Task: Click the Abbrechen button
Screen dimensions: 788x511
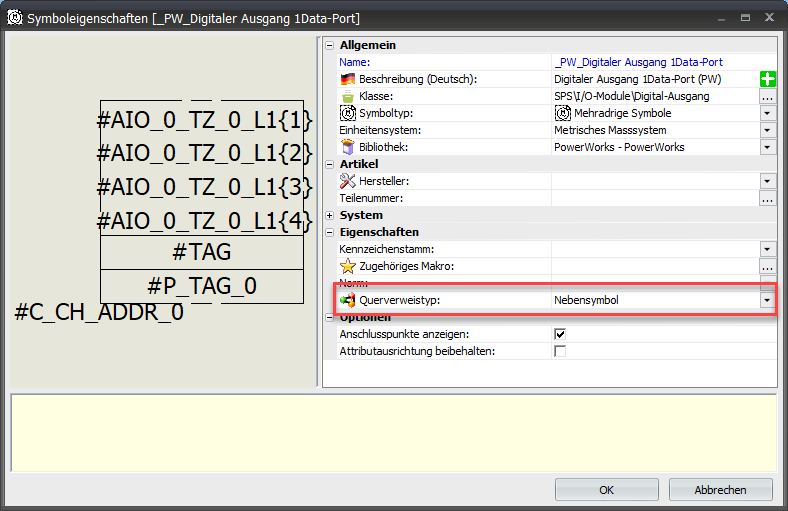Action: point(720,490)
